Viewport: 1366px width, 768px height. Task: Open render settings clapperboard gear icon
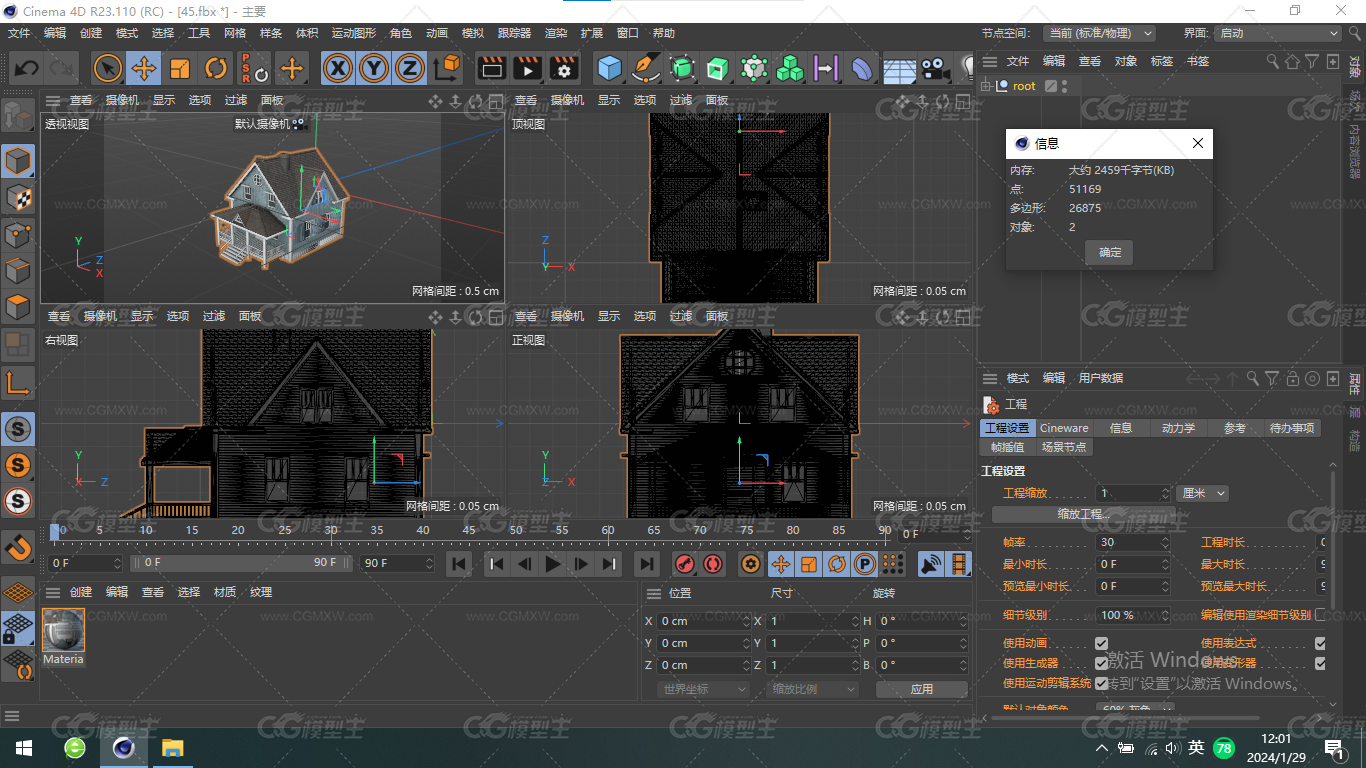point(564,68)
